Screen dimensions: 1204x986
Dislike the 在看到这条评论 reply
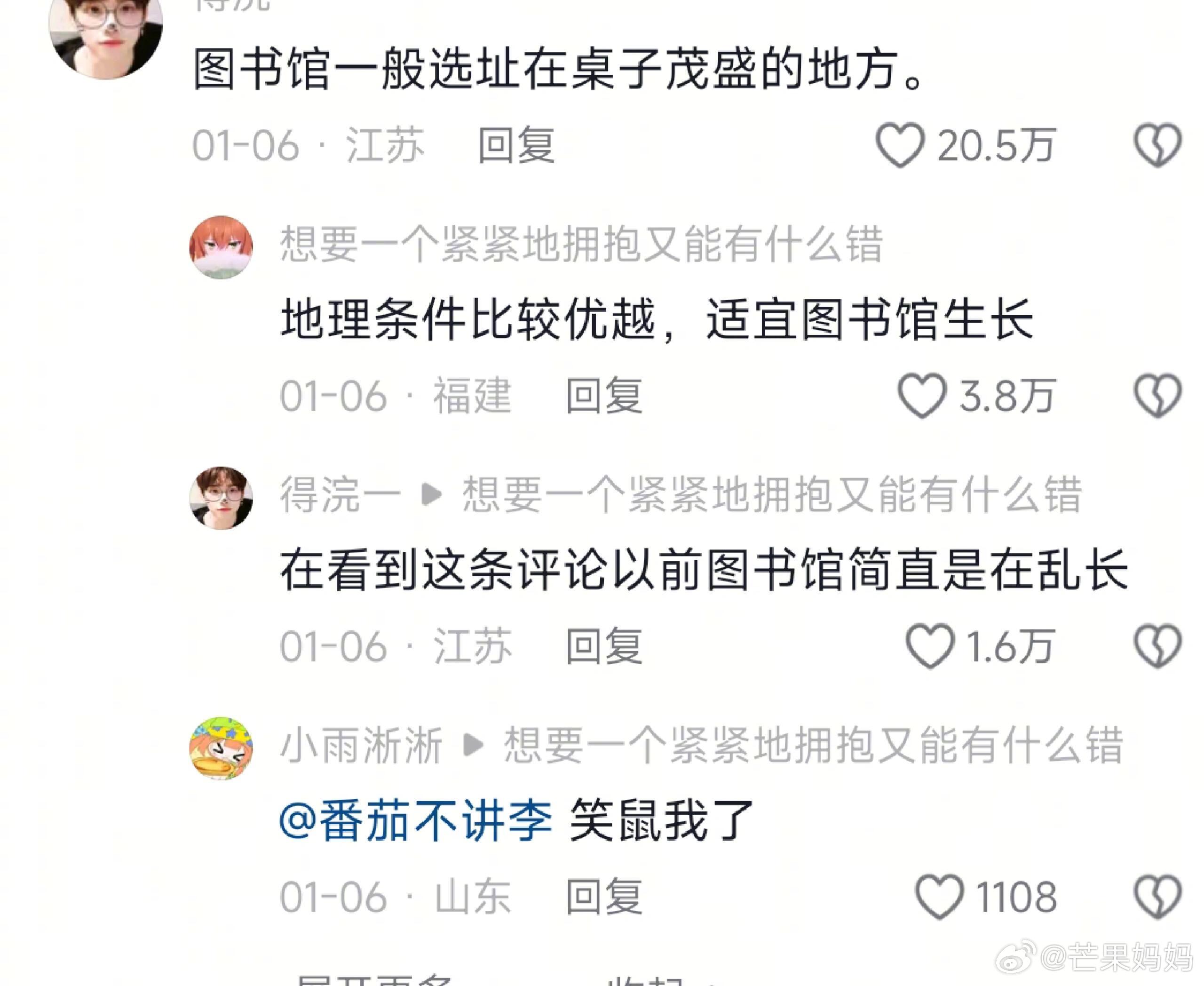coord(1157,646)
